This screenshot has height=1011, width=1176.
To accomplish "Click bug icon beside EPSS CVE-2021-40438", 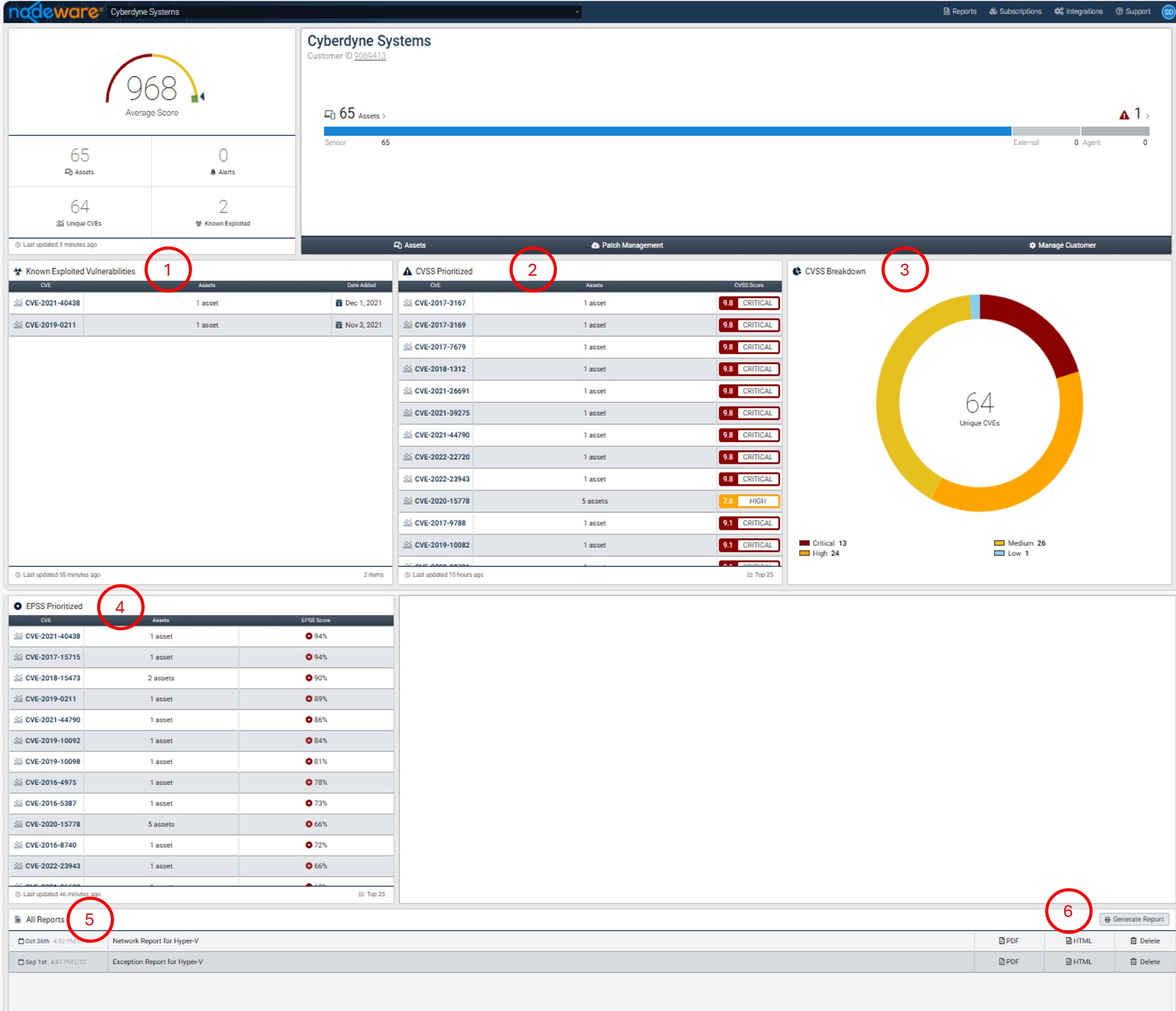I will [x=18, y=636].
